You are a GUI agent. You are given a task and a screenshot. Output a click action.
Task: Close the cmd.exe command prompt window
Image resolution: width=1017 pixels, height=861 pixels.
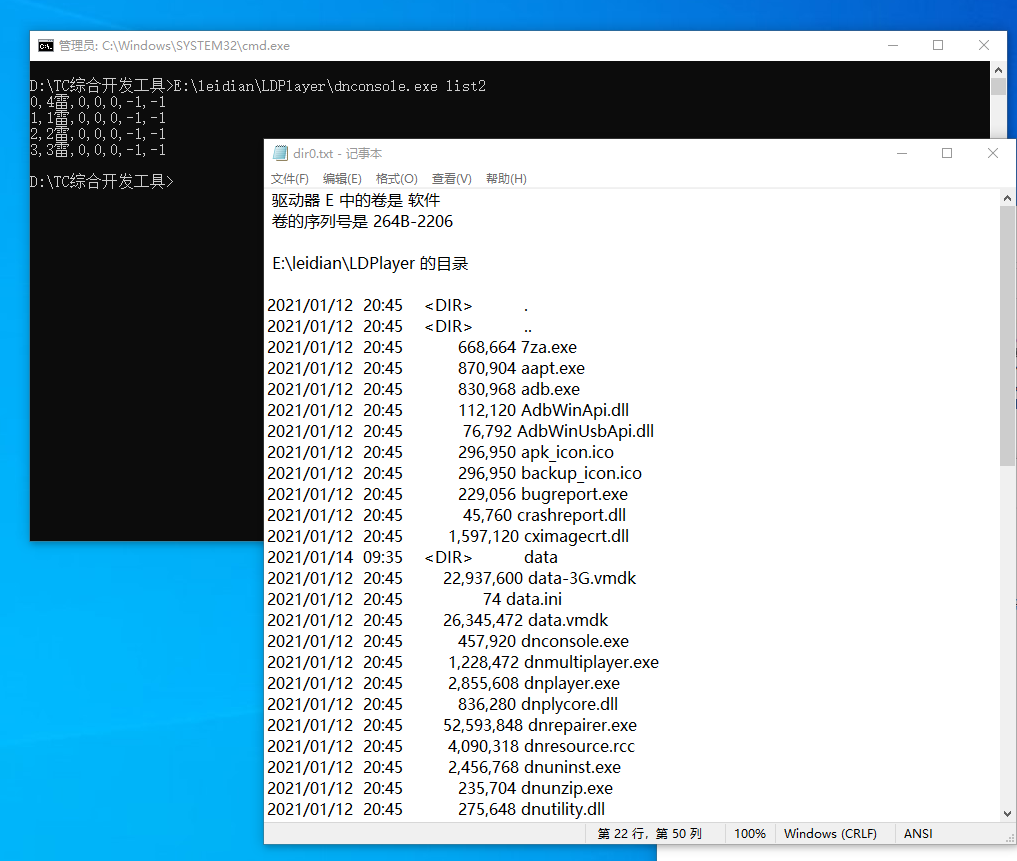[984, 46]
